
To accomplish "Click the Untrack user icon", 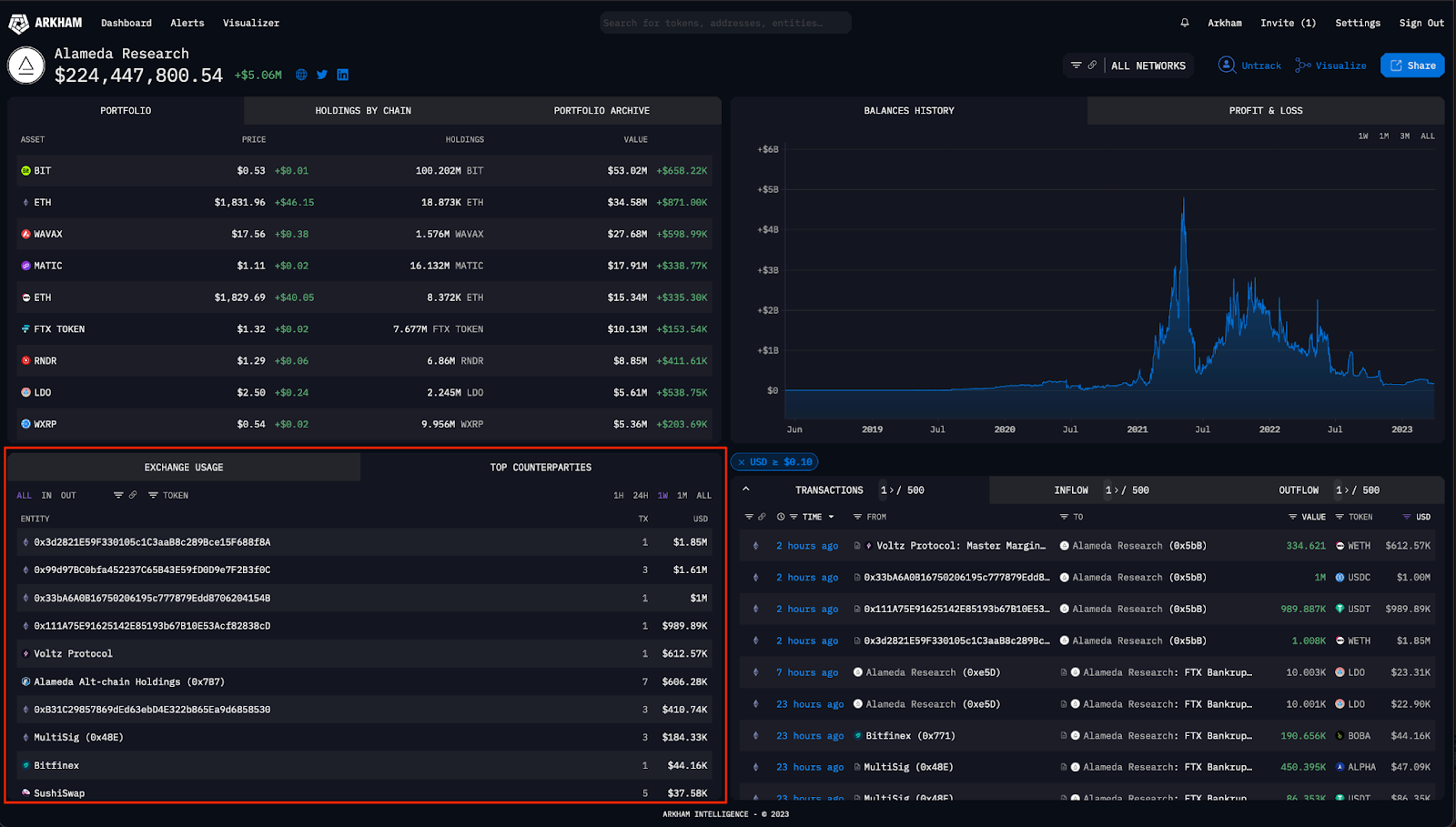I will point(1227,65).
